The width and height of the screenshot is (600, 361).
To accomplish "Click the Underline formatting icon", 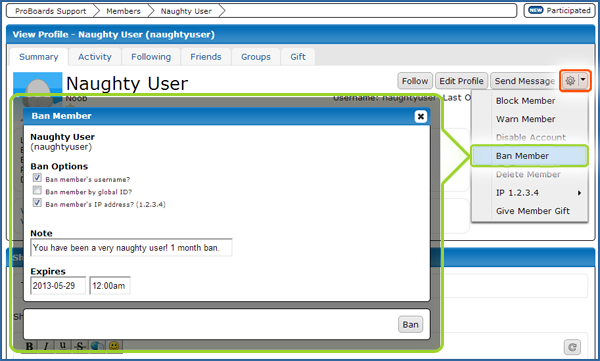I will (63, 346).
